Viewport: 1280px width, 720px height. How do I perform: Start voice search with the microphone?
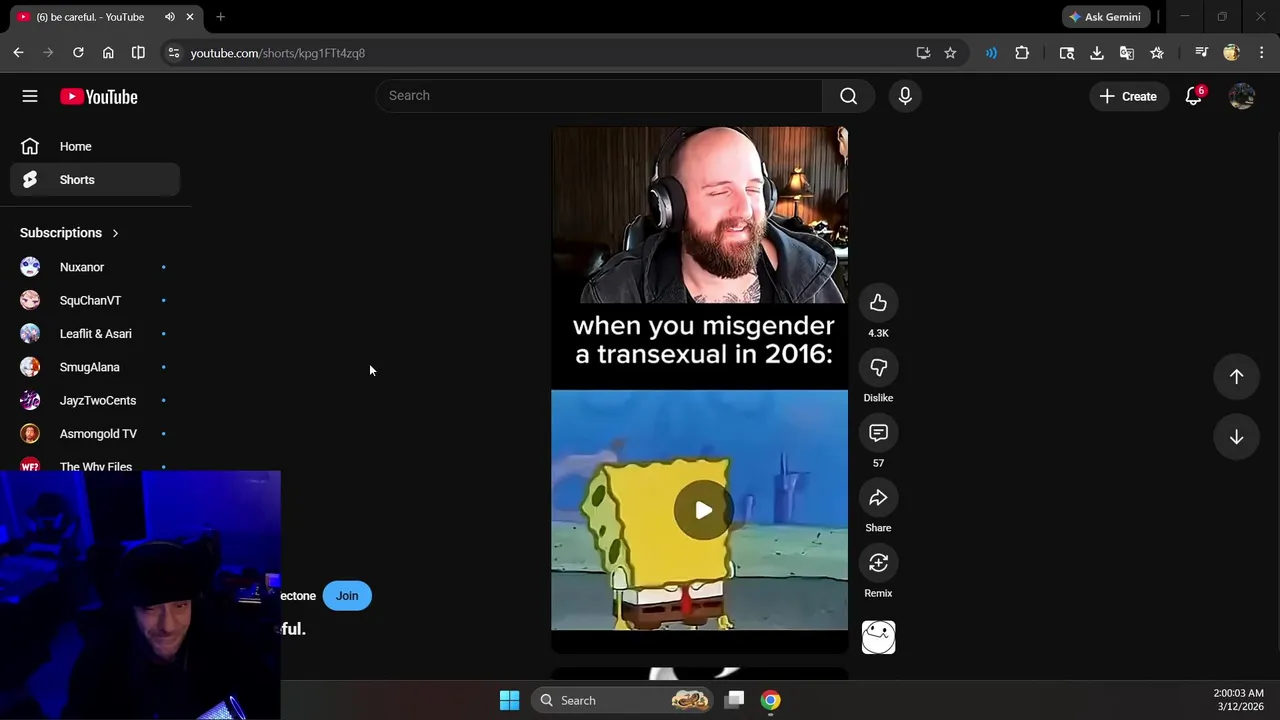(905, 96)
